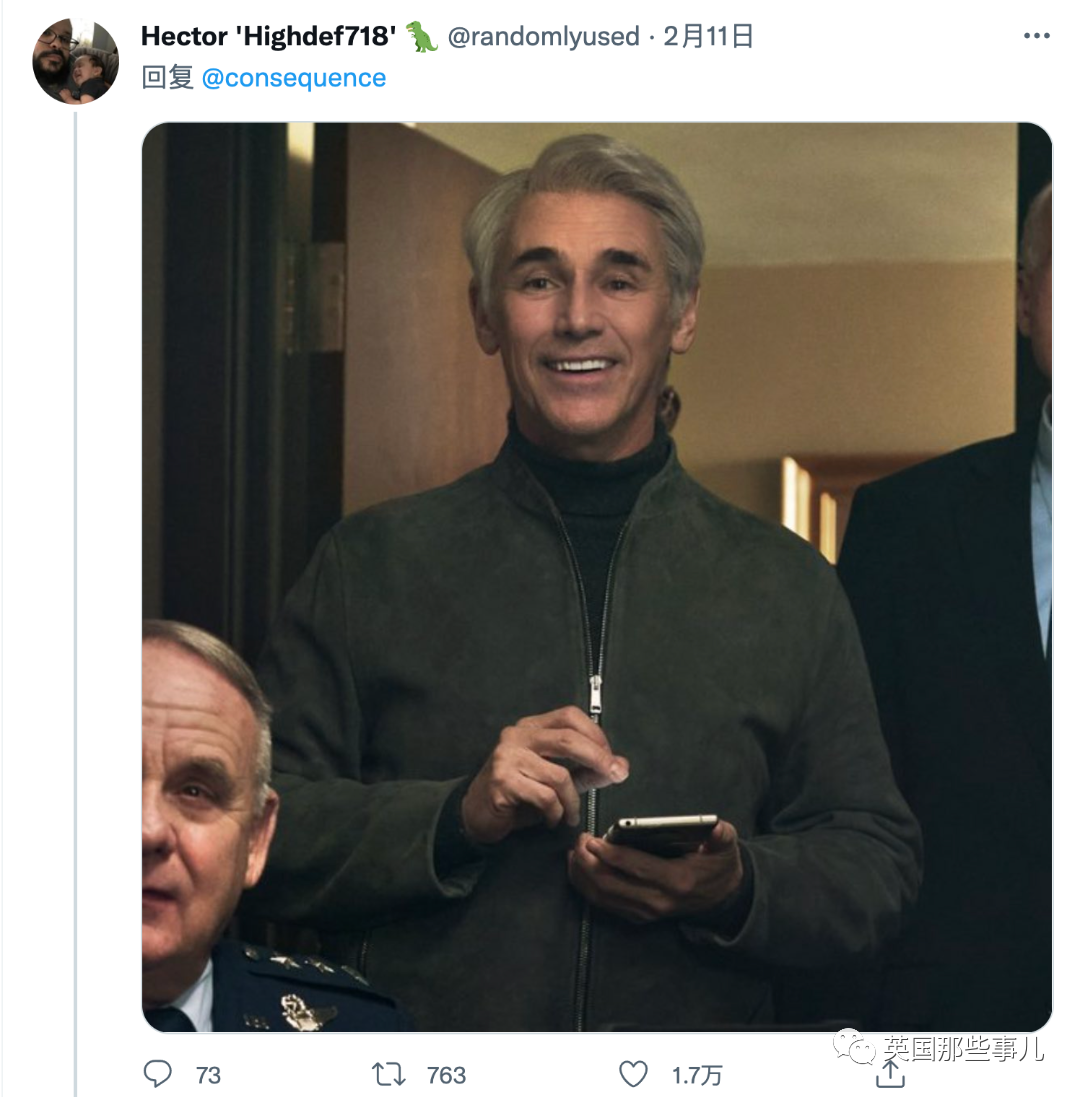Image resolution: width=1080 pixels, height=1097 pixels.
Task: Click the reply speech bubble icon
Action: coord(158,1074)
